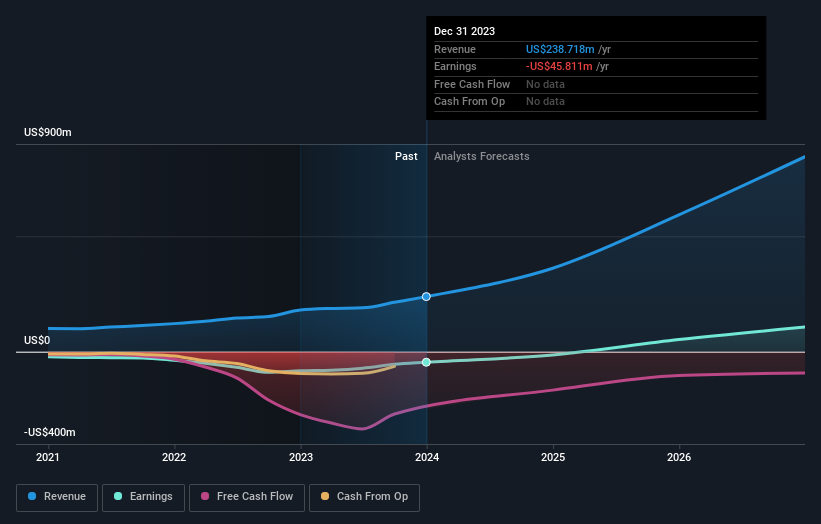Click the Earnings tooltip row label
Viewport: 821px width, 524px height.
coord(455,66)
